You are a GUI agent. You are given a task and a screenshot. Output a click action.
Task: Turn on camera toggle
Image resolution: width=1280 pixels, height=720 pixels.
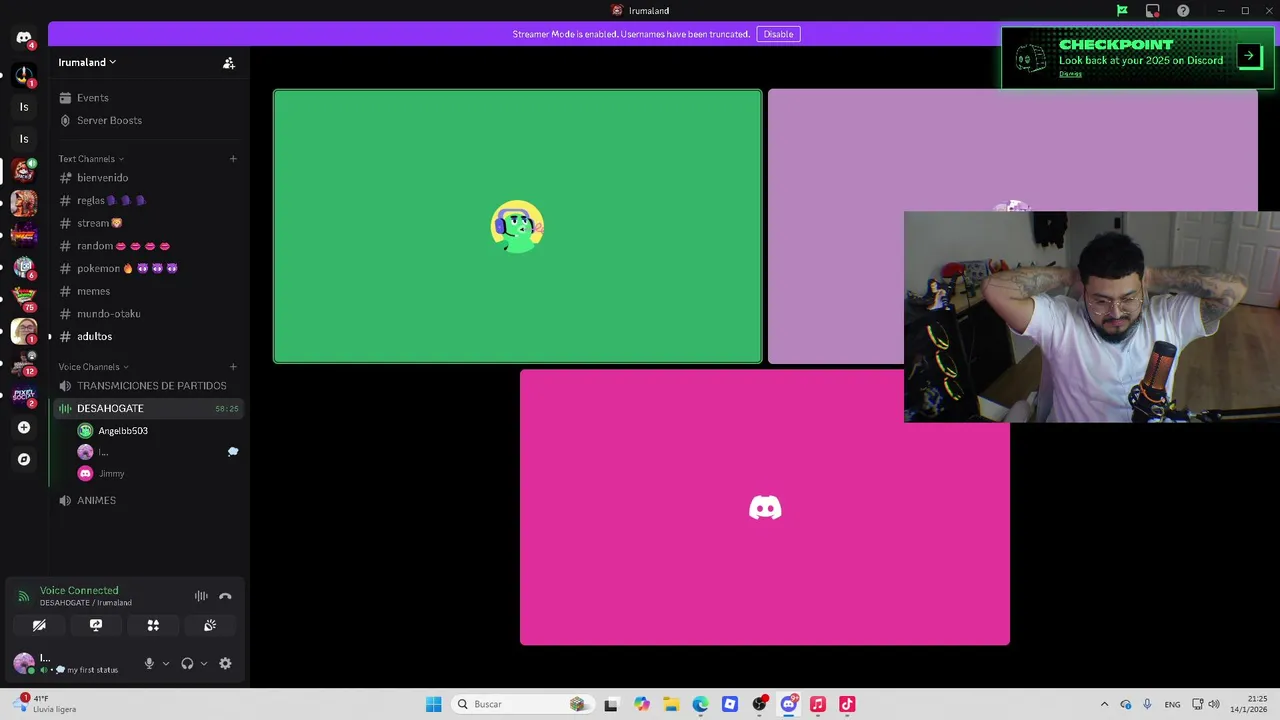pyautogui.click(x=39, y=625)
